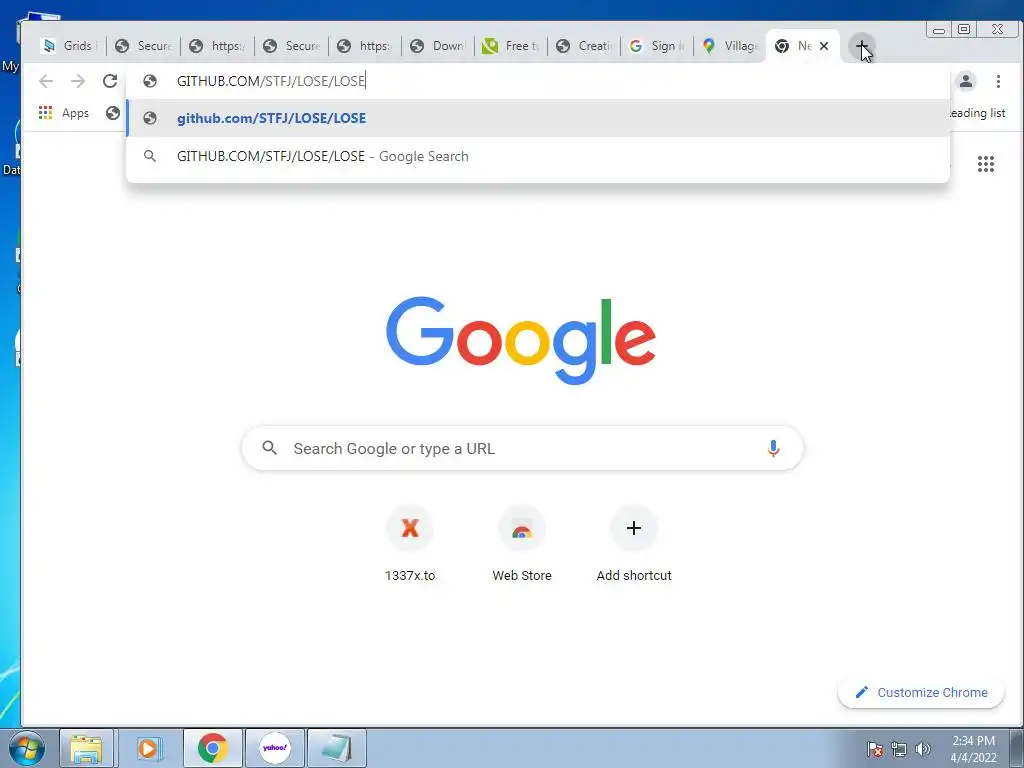Add a new shortcut
Screen dimensions: 1024x768
pyautogui.click(x=633, y=544)
